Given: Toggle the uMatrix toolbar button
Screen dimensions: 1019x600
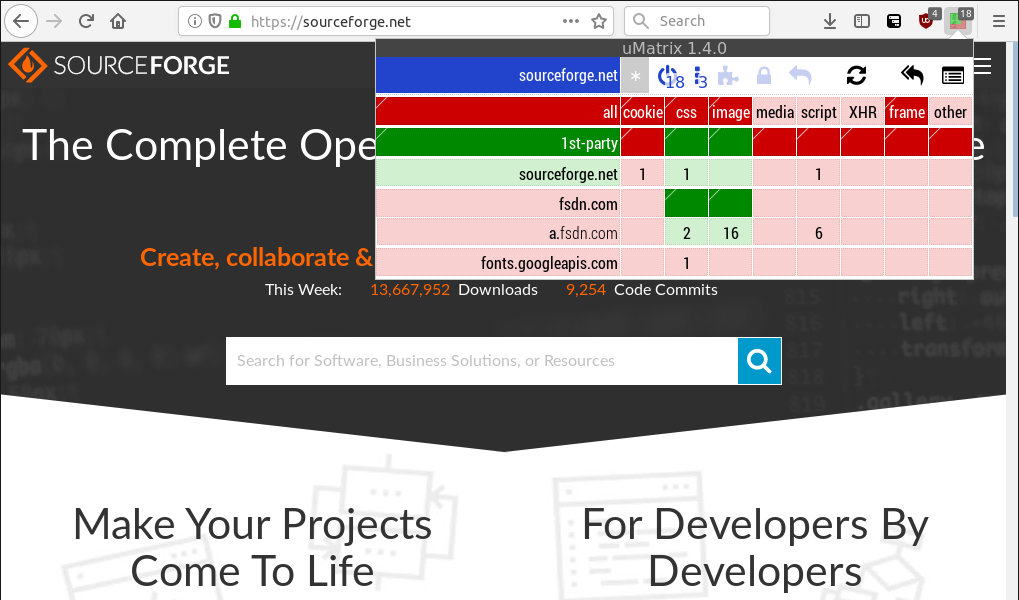Looking at the screenshot, I should (959, 20).
